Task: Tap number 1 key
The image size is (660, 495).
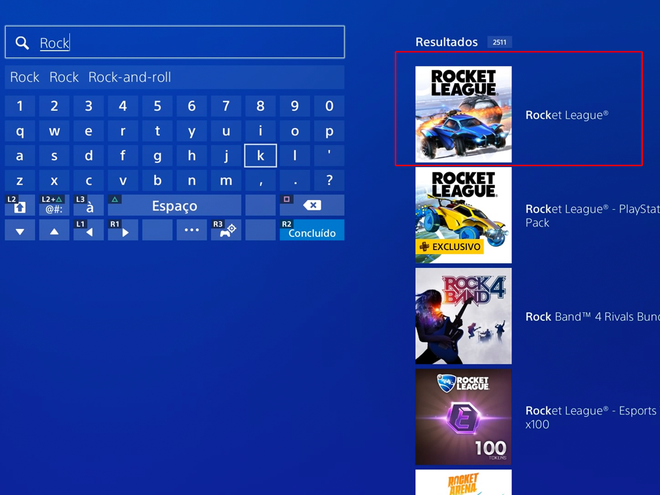Action: coord(20,106)
